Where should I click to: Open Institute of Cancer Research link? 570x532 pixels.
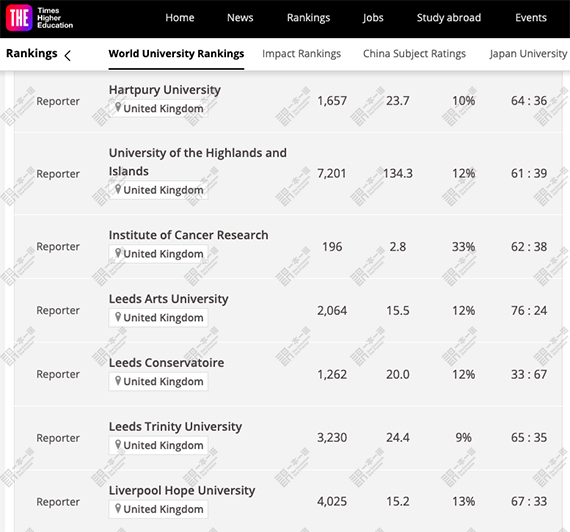[x=188, y=235]
